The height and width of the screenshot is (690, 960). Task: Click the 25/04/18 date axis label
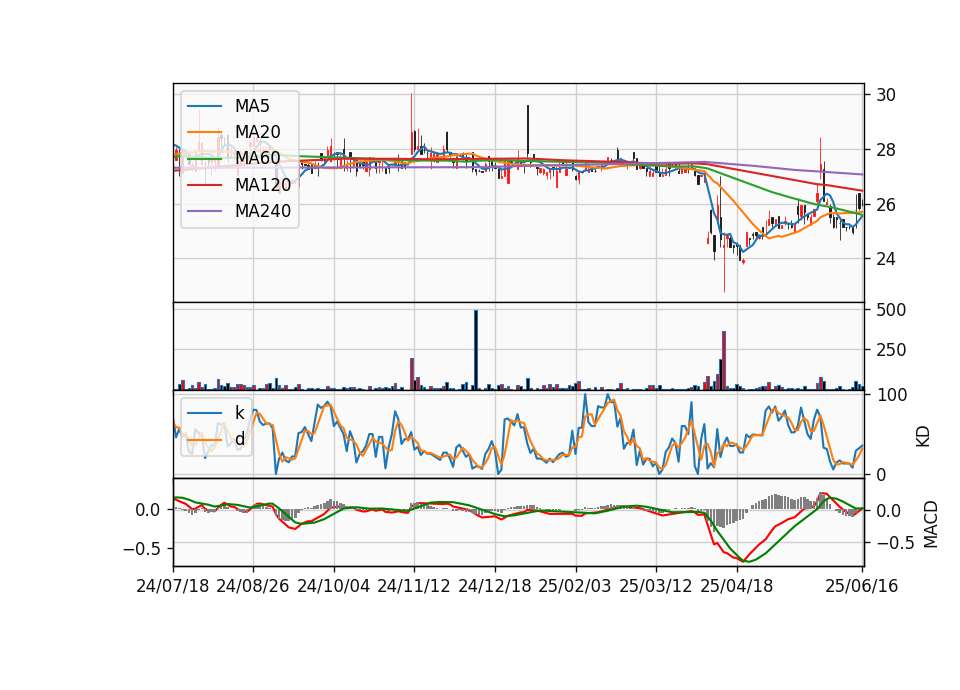point(737,586)
